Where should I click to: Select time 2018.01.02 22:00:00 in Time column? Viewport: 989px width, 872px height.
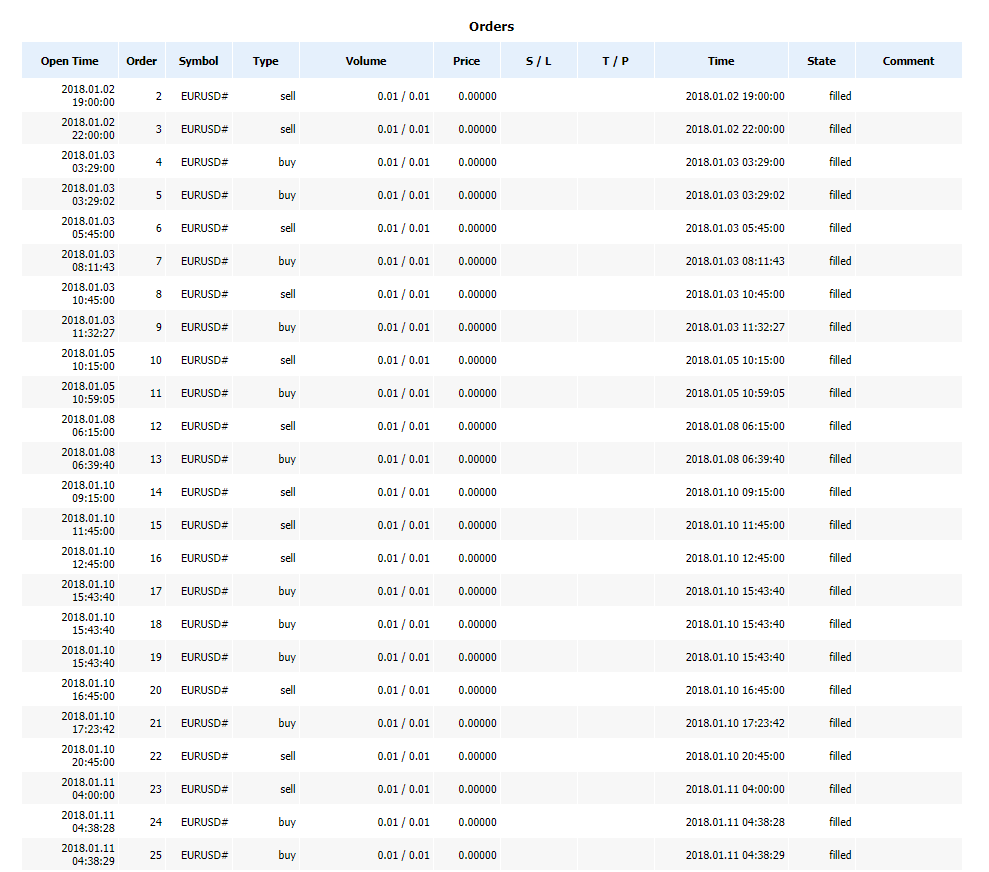coord(735,129)
